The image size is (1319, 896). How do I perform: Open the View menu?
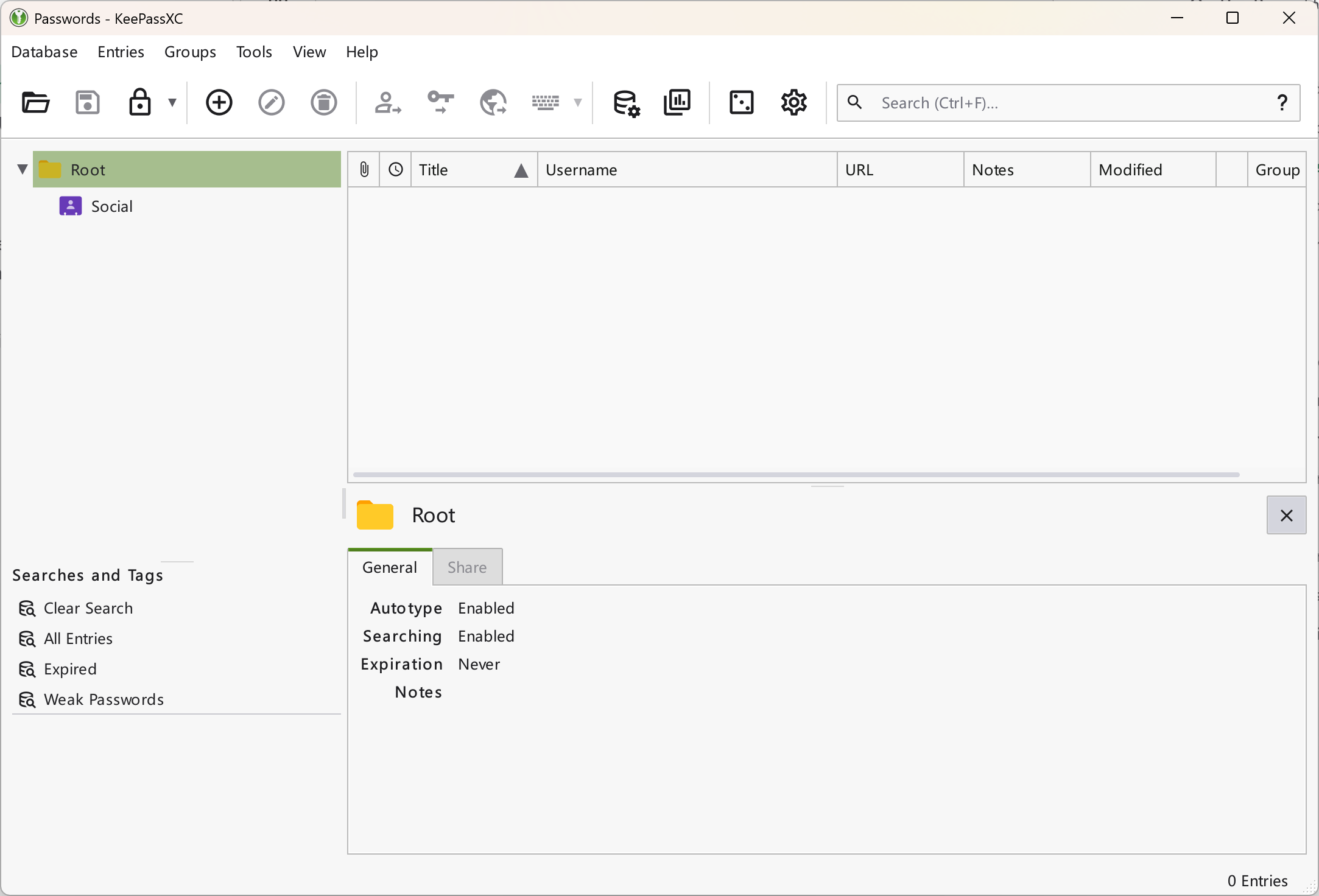[309, 52]
